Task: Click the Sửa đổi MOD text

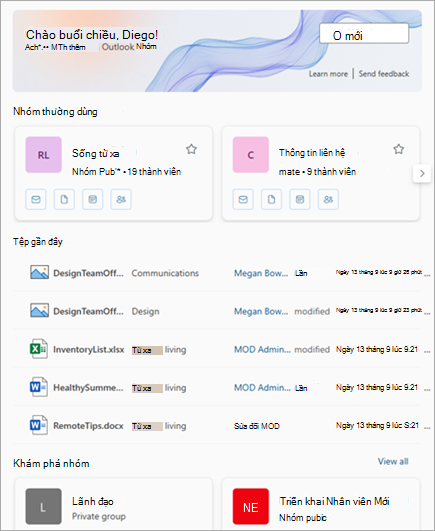Action: point(257,426)
